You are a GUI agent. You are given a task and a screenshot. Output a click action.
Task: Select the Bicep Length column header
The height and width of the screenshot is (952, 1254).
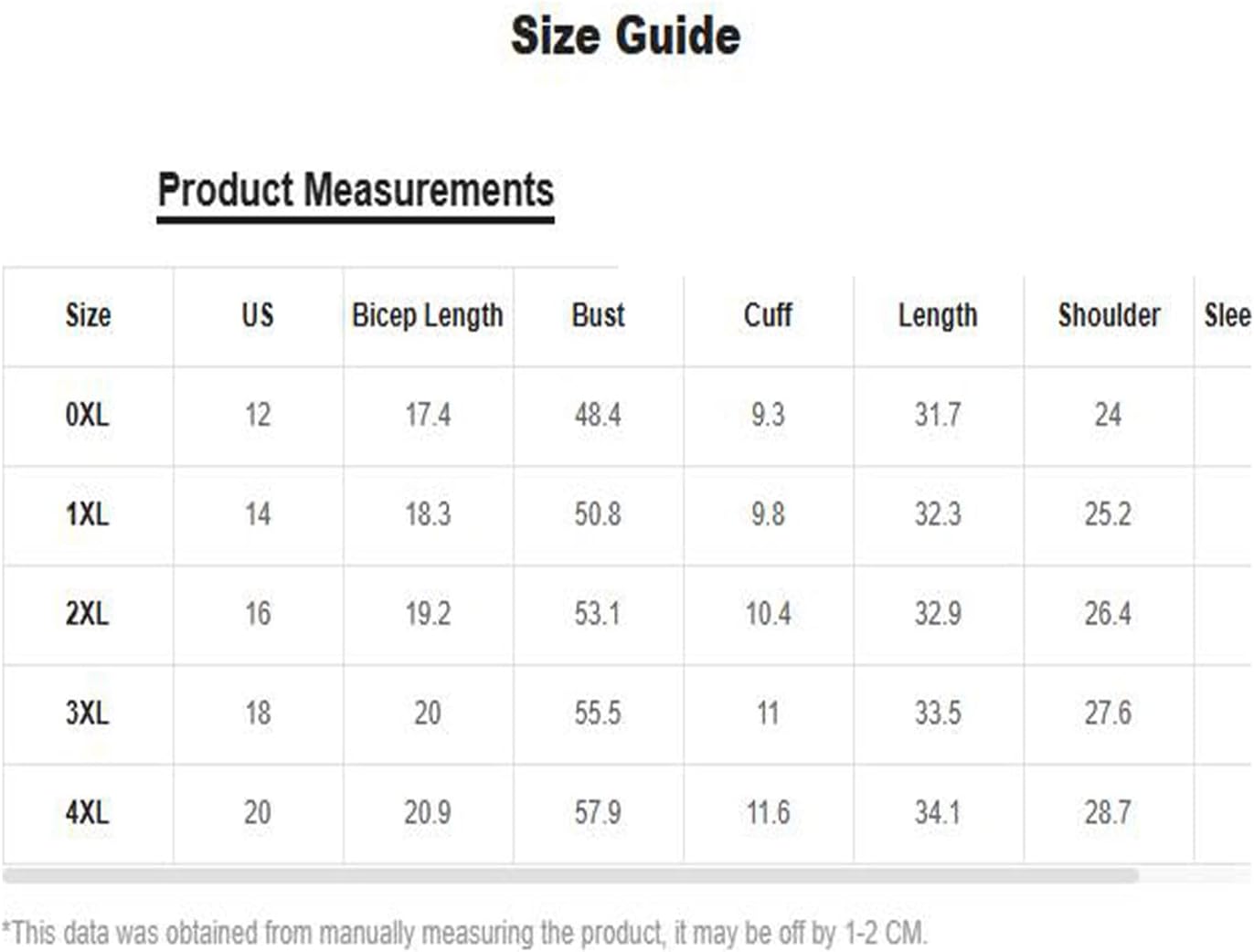pyautogui.click(x=428, y=315)
